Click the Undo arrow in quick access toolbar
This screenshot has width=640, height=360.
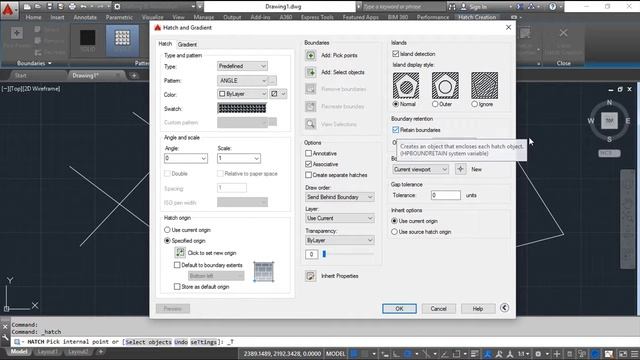pyautogui.click(x=84, y=7)
